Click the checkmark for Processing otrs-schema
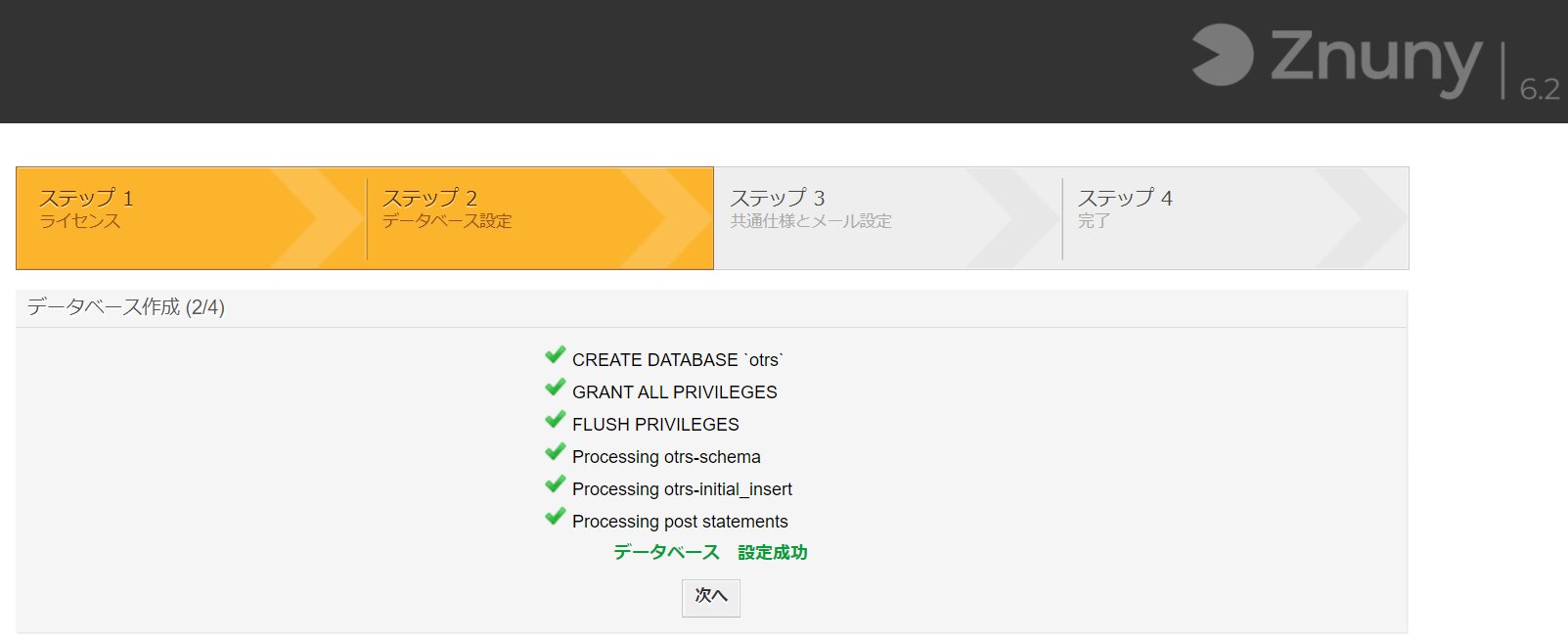Image resolution: width=1568 pixels, height=643 pixels. (556, 451)
